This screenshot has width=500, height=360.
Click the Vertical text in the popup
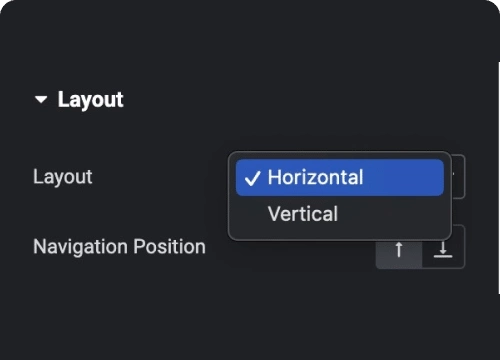[303, 214]
